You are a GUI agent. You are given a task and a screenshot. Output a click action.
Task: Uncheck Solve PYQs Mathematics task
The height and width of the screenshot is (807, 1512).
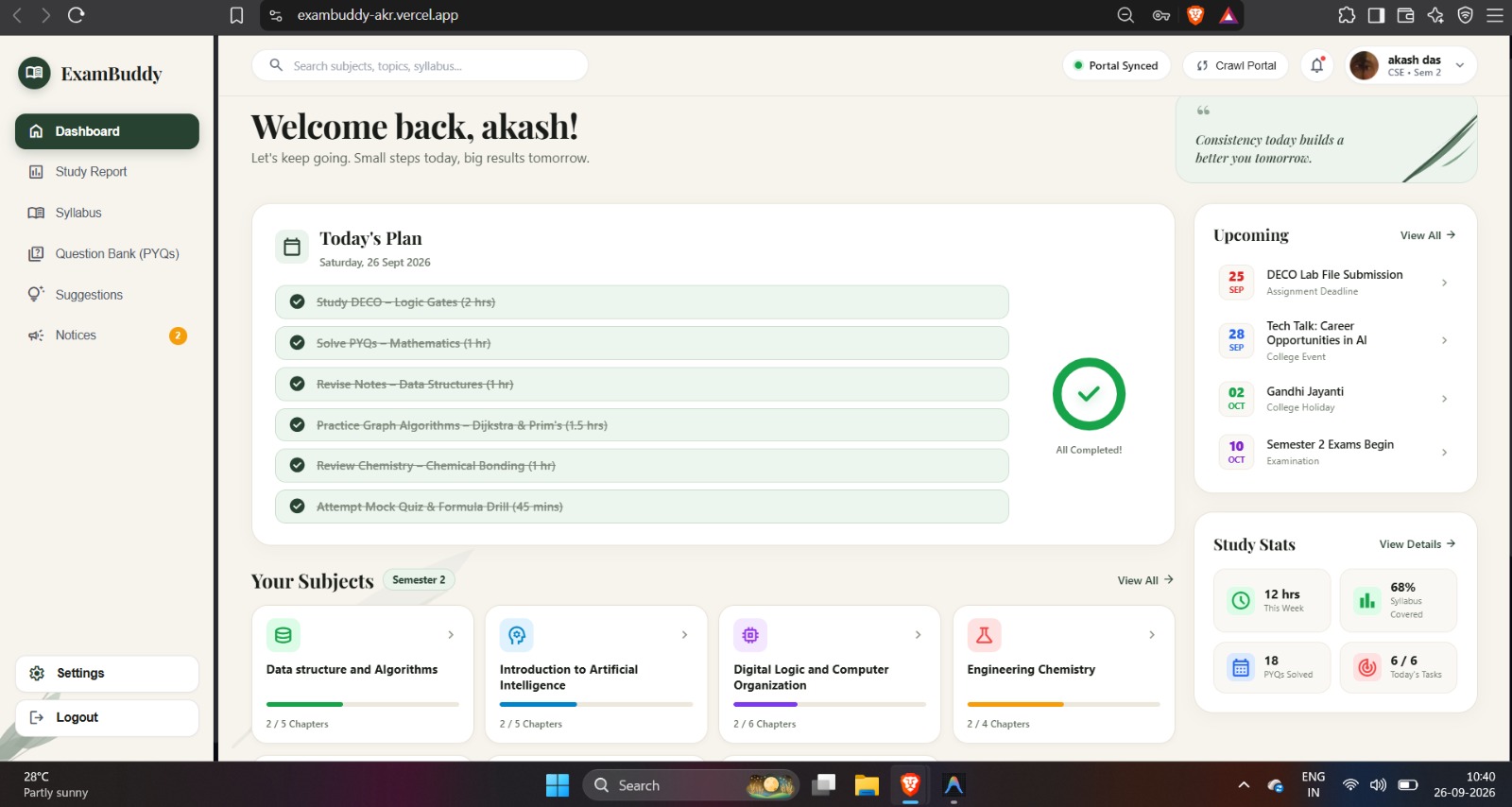(x=297, y=343)
